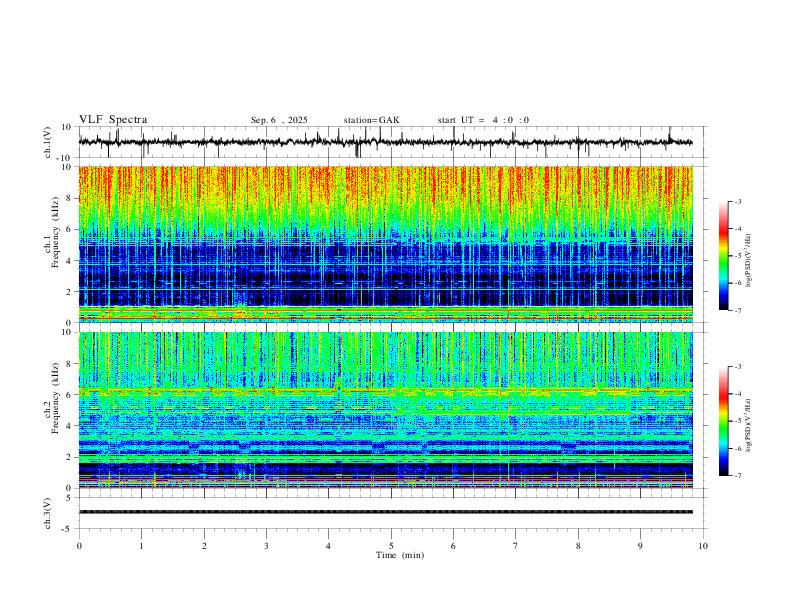Click the "station=GAK" header label

click(371, 120)
